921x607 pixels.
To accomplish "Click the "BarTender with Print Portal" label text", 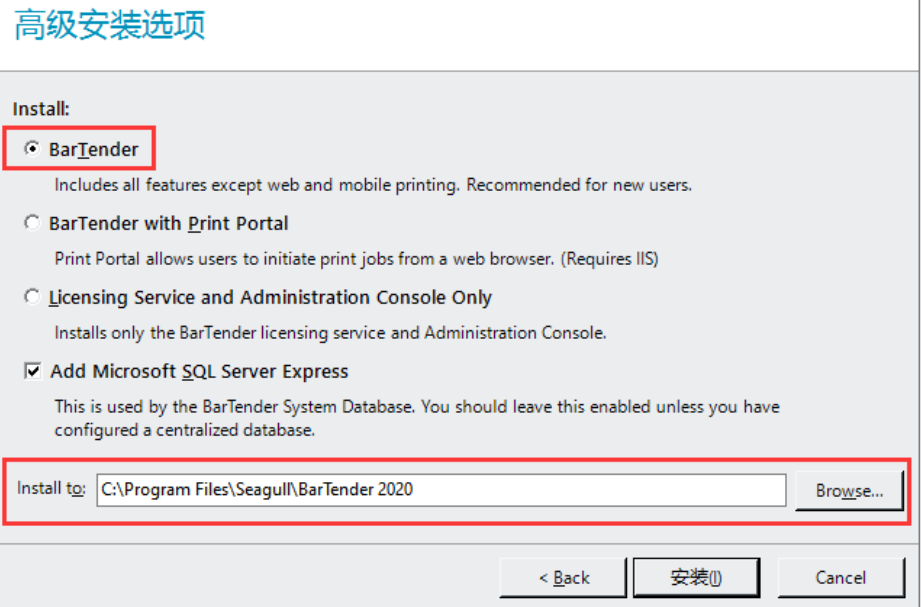I will [x=168, y=223].
